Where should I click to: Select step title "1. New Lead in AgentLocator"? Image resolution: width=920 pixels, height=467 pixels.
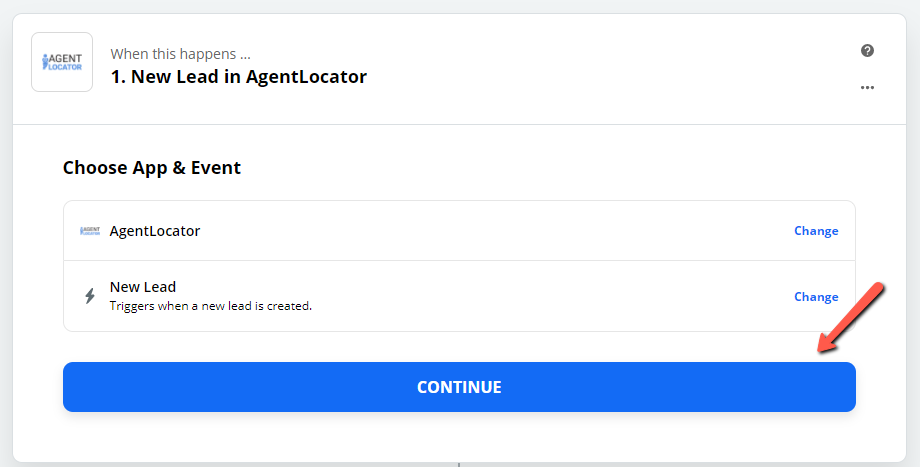pos(239,77)
